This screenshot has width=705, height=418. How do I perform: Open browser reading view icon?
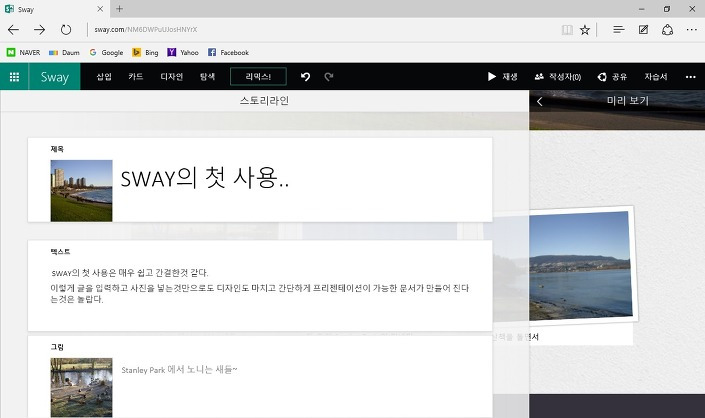tap(567, 30)
